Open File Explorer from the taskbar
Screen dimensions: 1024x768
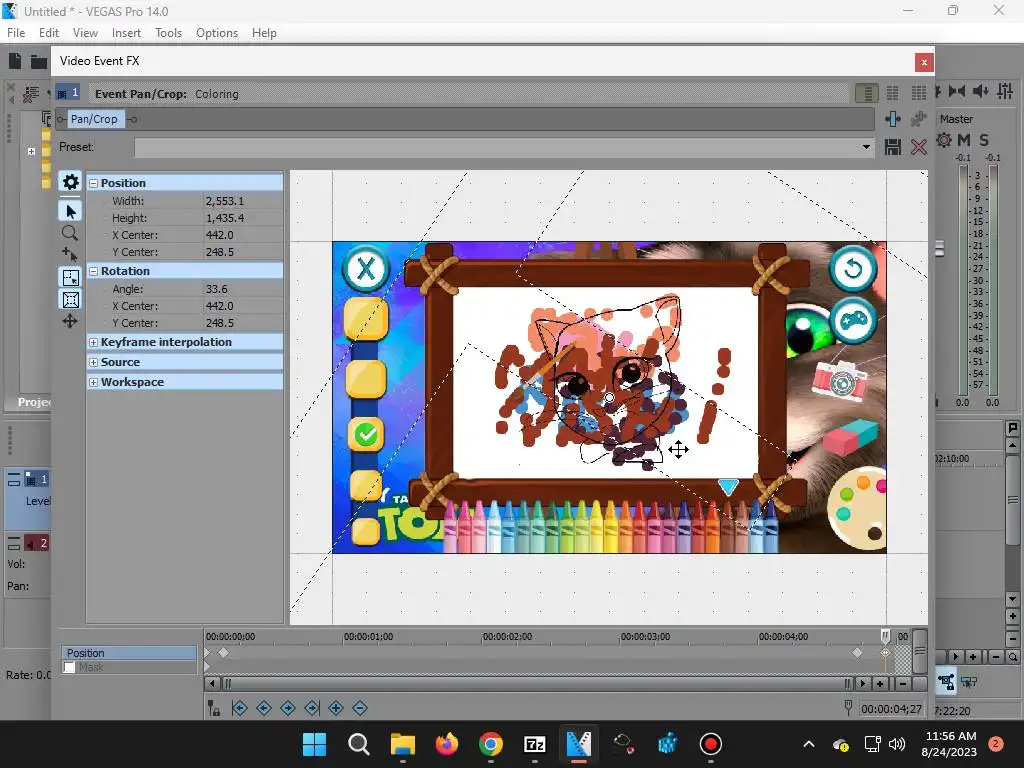coord(403,744)
